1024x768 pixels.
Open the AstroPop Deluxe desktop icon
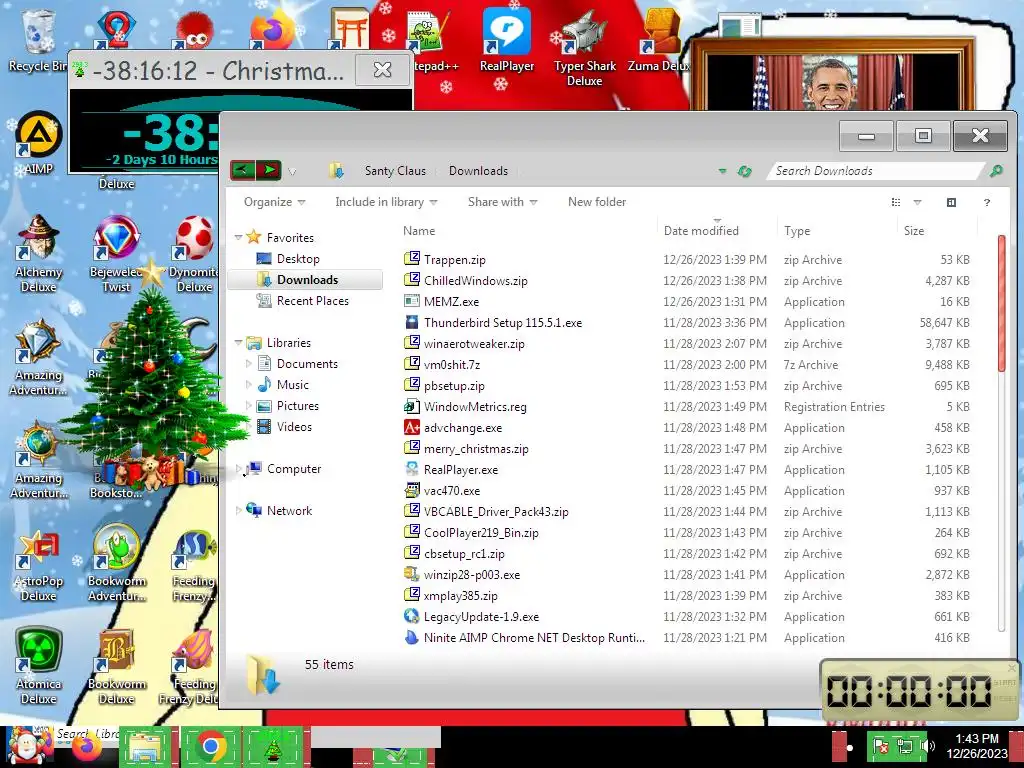[x=39, y=564]
